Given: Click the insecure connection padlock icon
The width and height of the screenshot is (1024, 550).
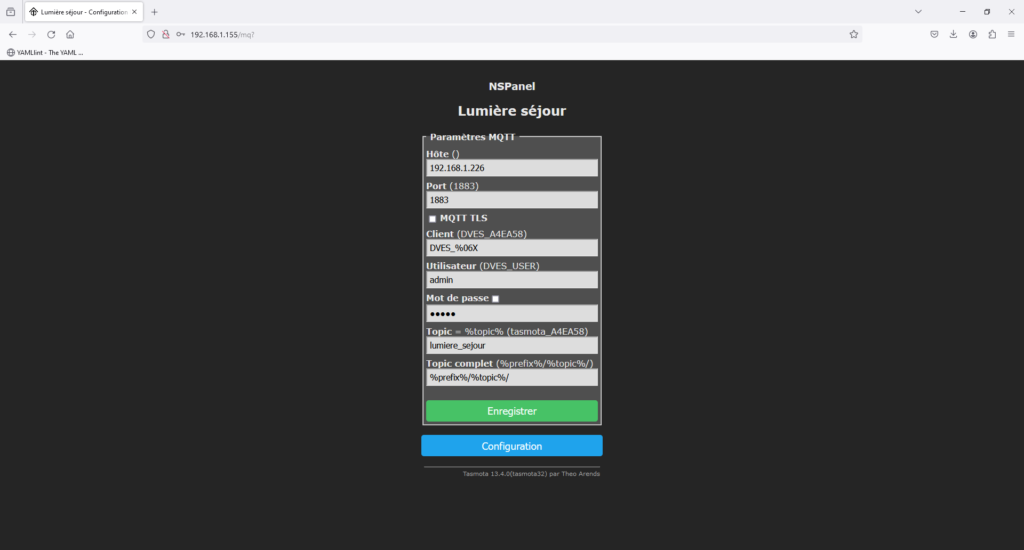Looking at the screenshot, I should pyautogui.click(x=166, y=35).
